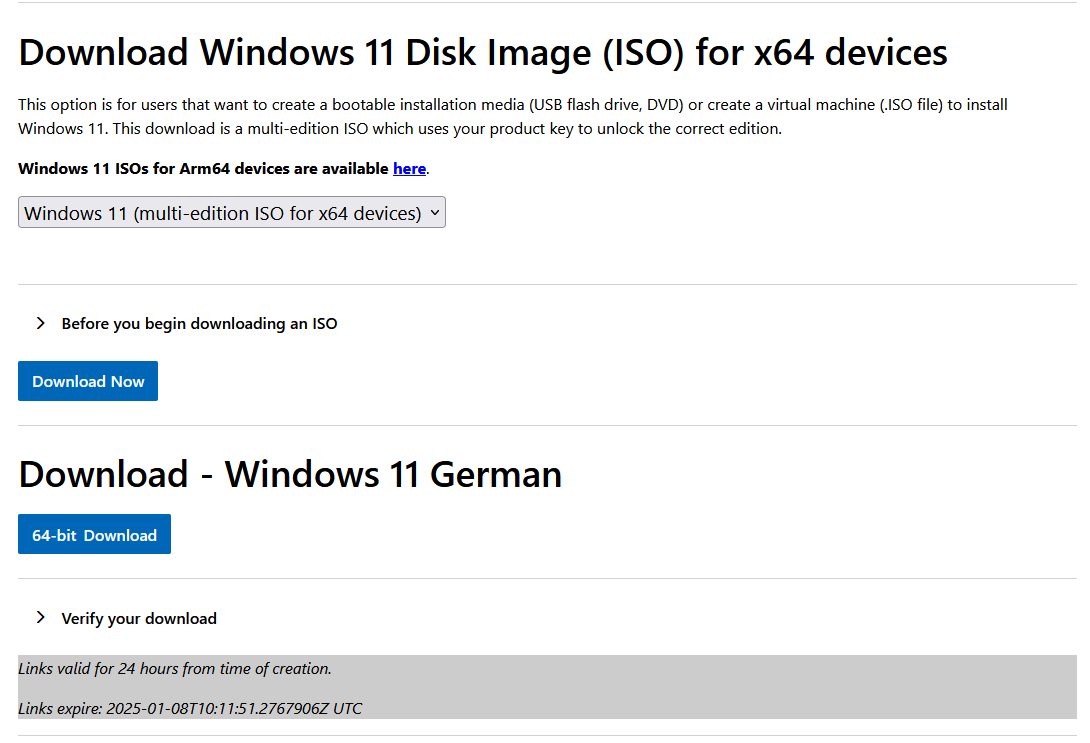
Task: Click the chevron next to "Verify your download"
Action: pos(41,617)
